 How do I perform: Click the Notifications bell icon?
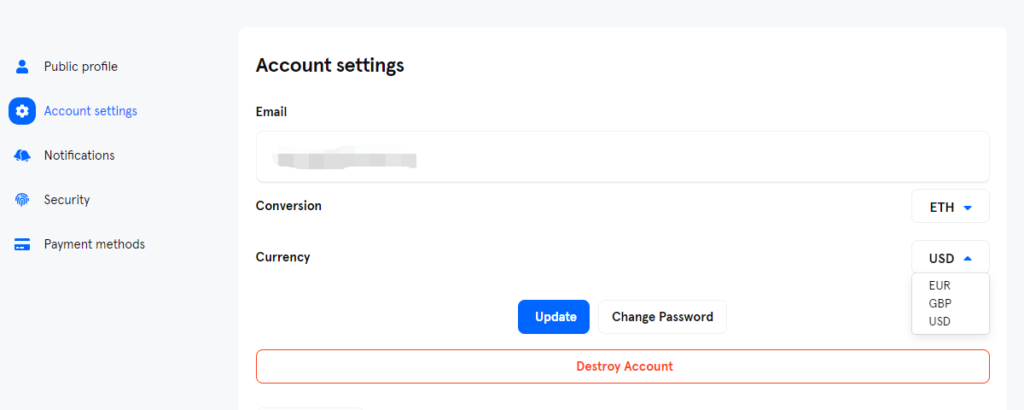click(x=22, y=155)
